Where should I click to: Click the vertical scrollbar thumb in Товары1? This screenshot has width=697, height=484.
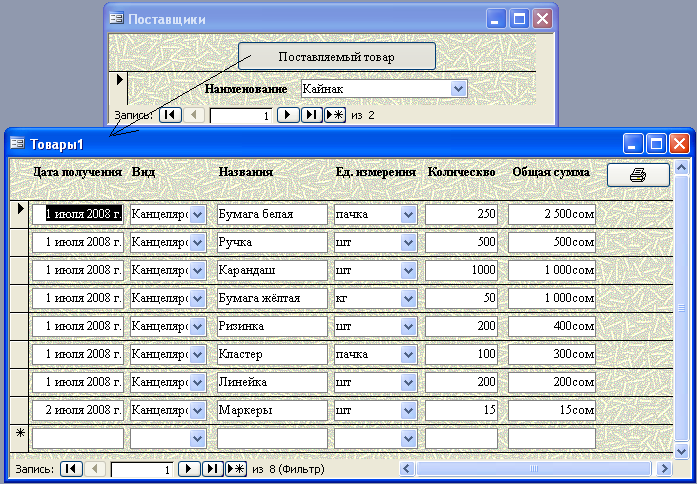(681, 308)
